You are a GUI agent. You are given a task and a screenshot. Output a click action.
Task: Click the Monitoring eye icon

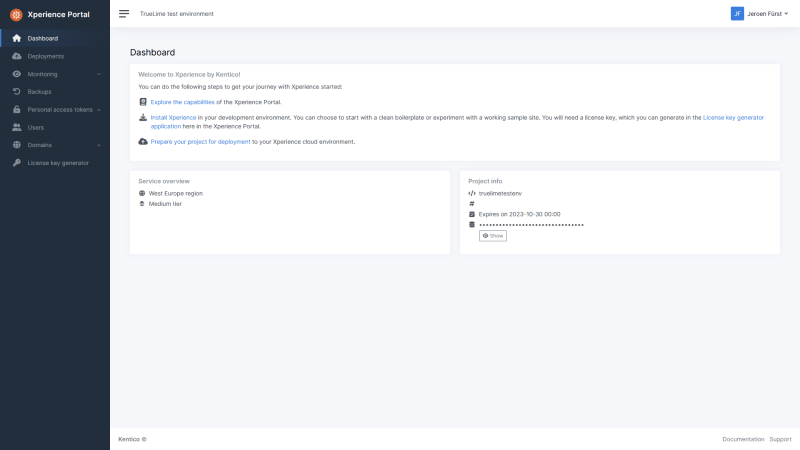(17, 74)
